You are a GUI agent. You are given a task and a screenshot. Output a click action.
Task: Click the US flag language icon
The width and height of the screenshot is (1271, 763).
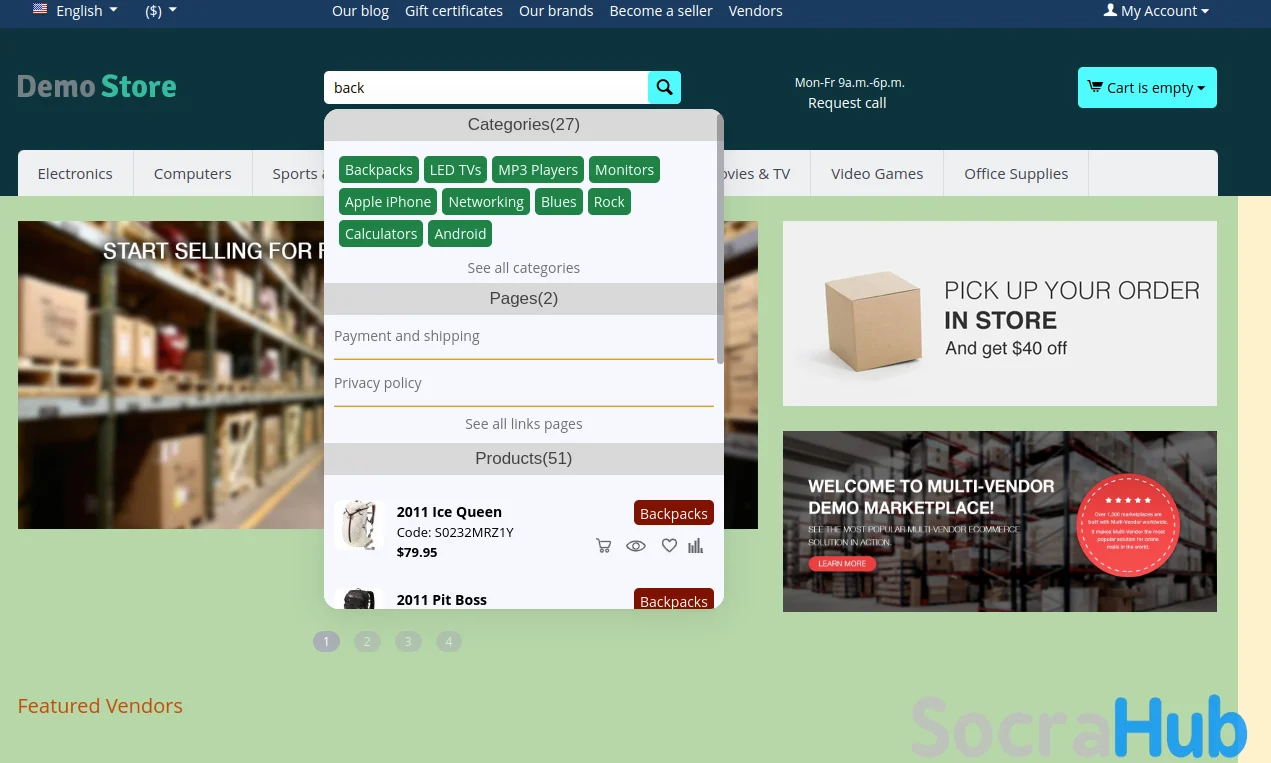(x=40, y=9)
